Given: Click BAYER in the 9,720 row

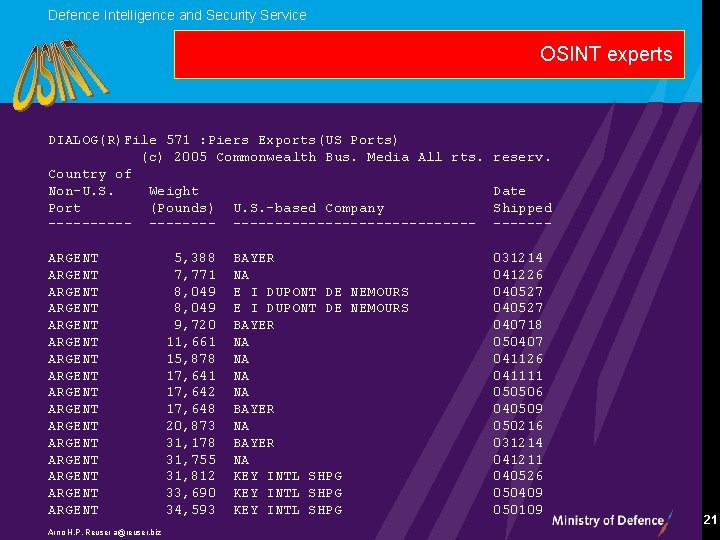Looking at the screenshot, I should 254,326.
